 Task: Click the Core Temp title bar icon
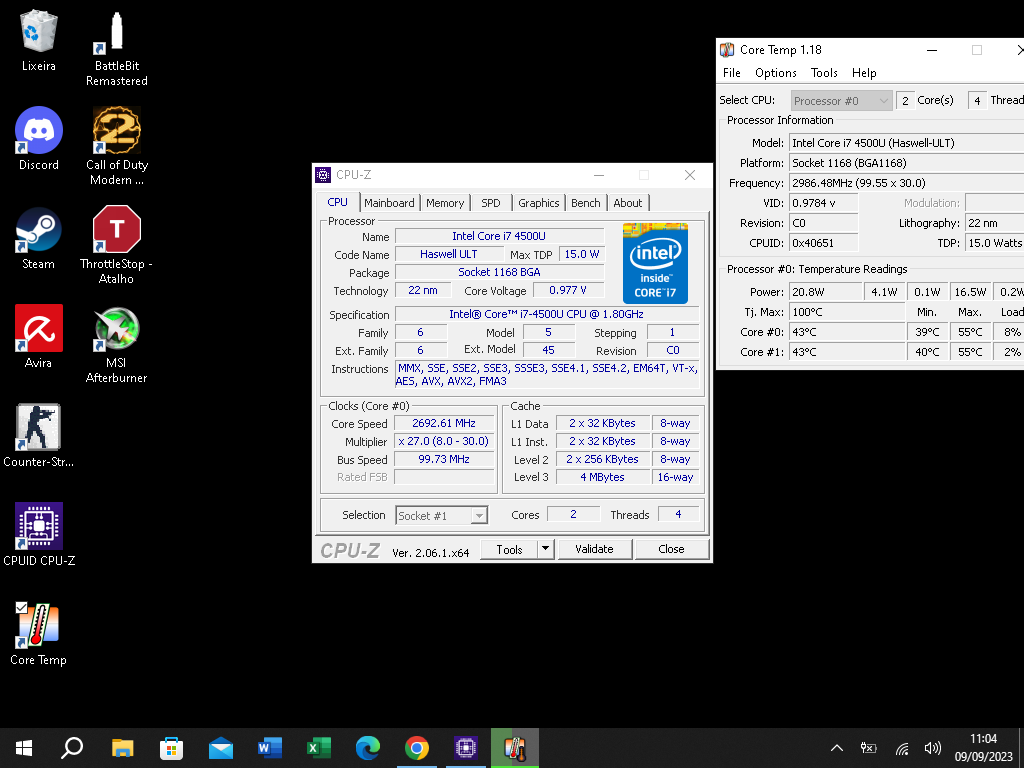(727, 50)
